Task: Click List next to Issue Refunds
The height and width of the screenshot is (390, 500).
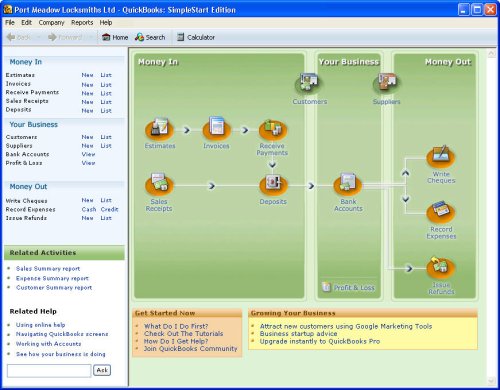Action: [106, 218]
